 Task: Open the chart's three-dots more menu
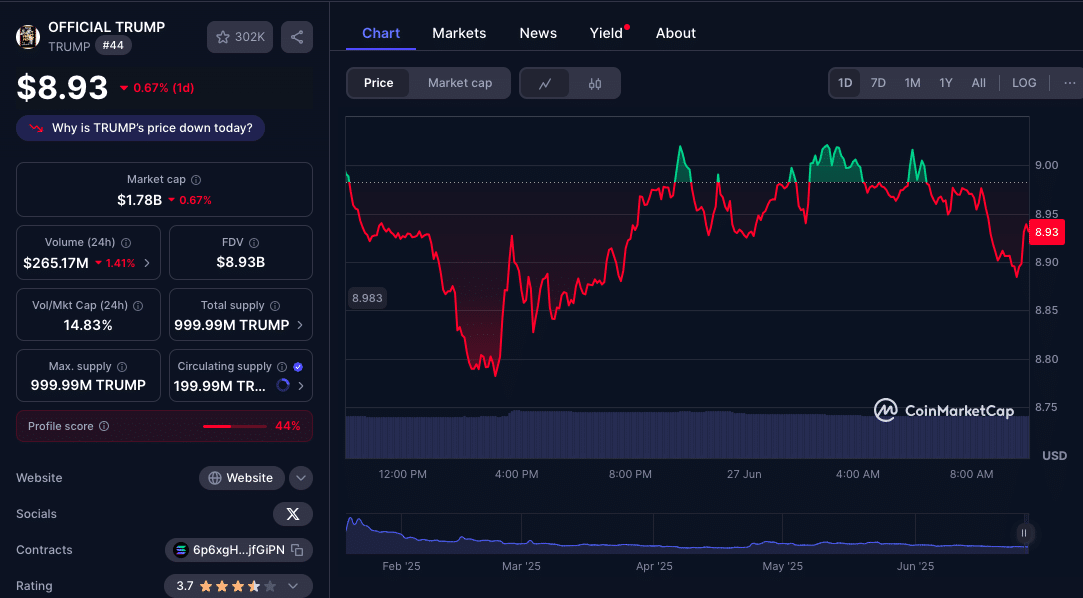[x=1069, y=83]
